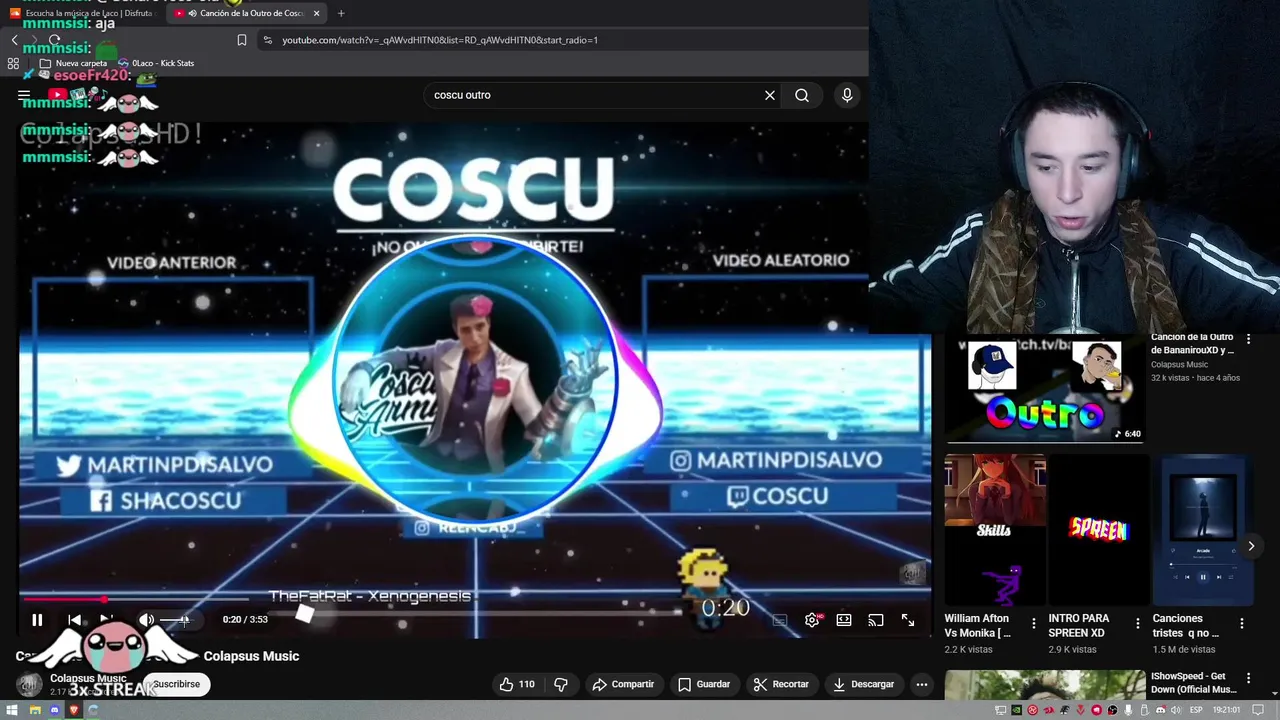The width and height of the screenshot is (1280, 720).
Task: Open options for William Afton Vs Monika
Action: (1034, 623)
